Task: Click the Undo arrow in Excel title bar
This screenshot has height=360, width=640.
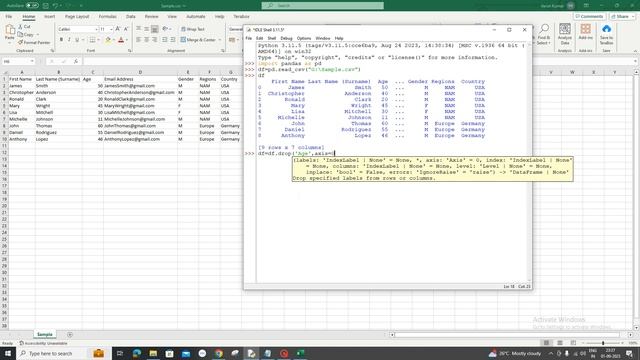Action: (55, 6)
